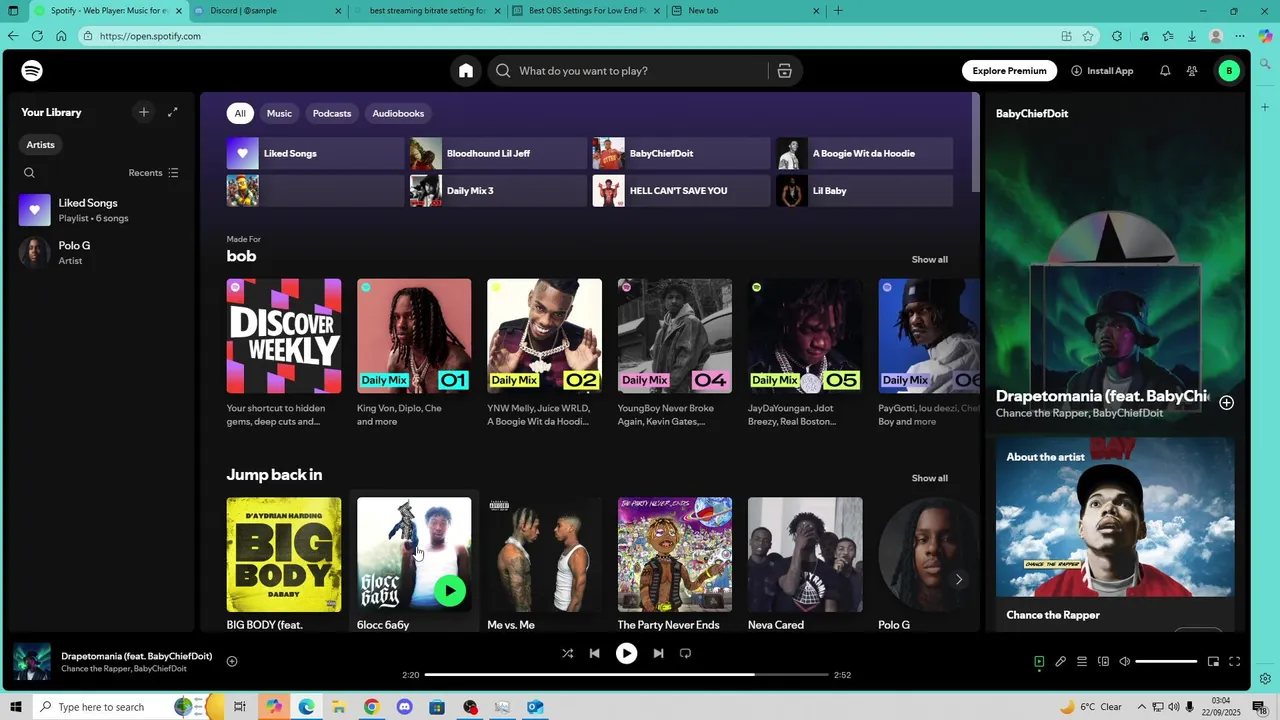Open the playback queue
The image size is (1280, 720).
[x=1082, y=661]
